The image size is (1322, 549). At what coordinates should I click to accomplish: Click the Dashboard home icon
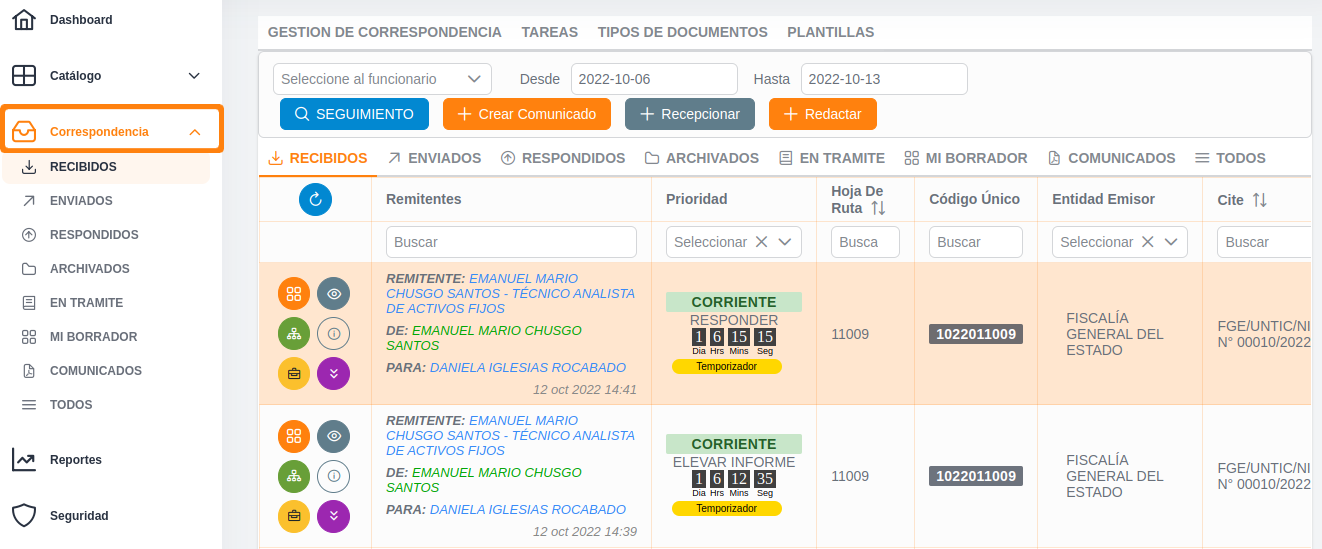click(x=24, y=19)
